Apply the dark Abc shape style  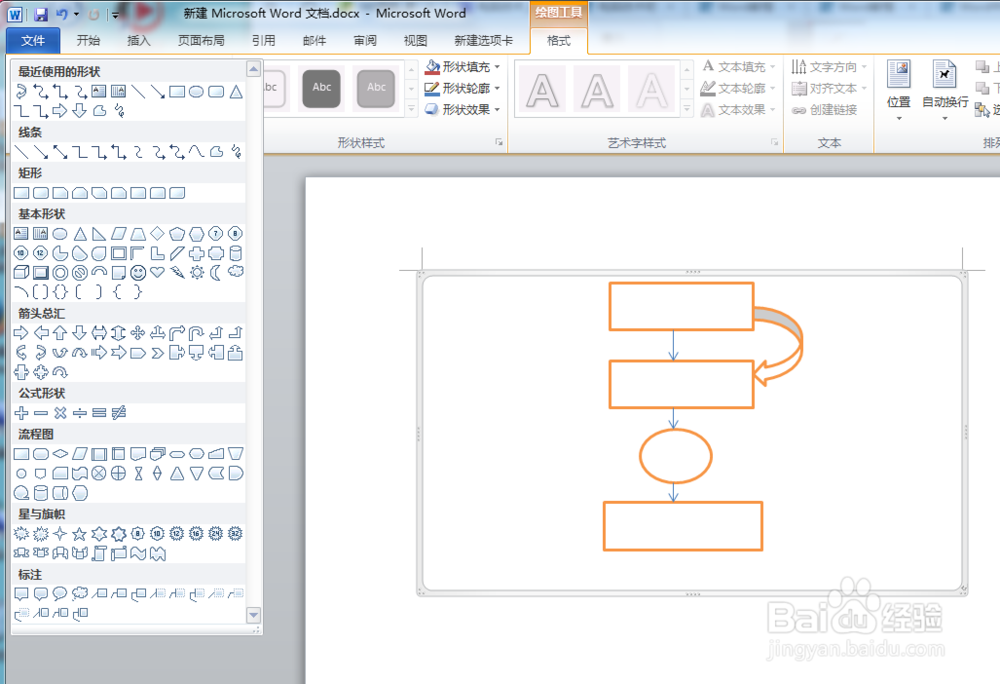pyautogui.click(x=321, y=88)
